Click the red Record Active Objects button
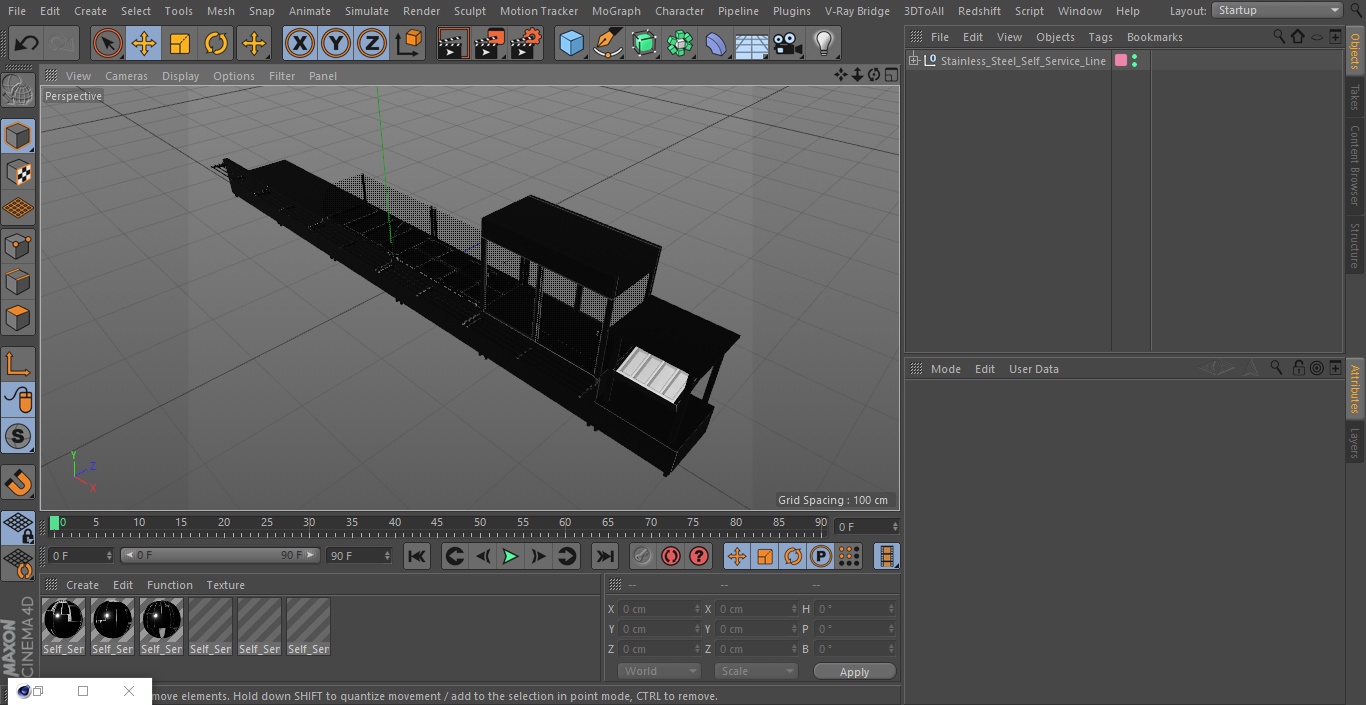Image resolution: width=1366 pixels, height=705 pixels. pos(642,556)
